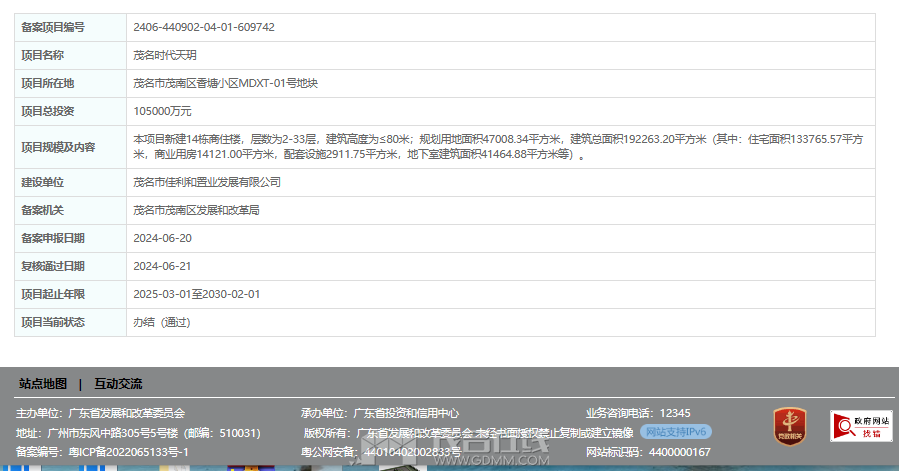Click the 项目所在地 label cell
899x471 pixels.
click(71, 83)
